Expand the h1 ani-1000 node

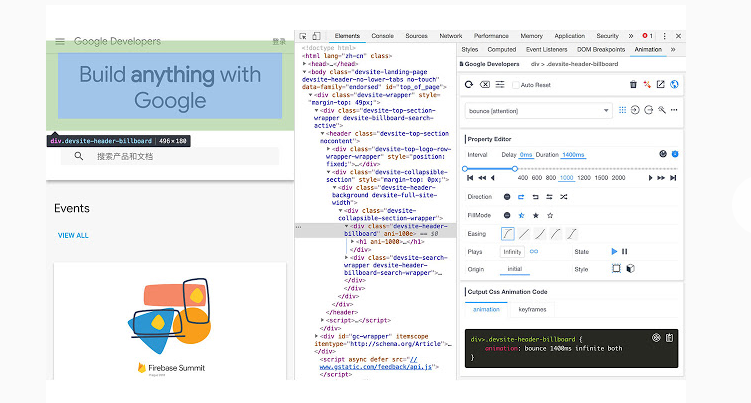353,242
